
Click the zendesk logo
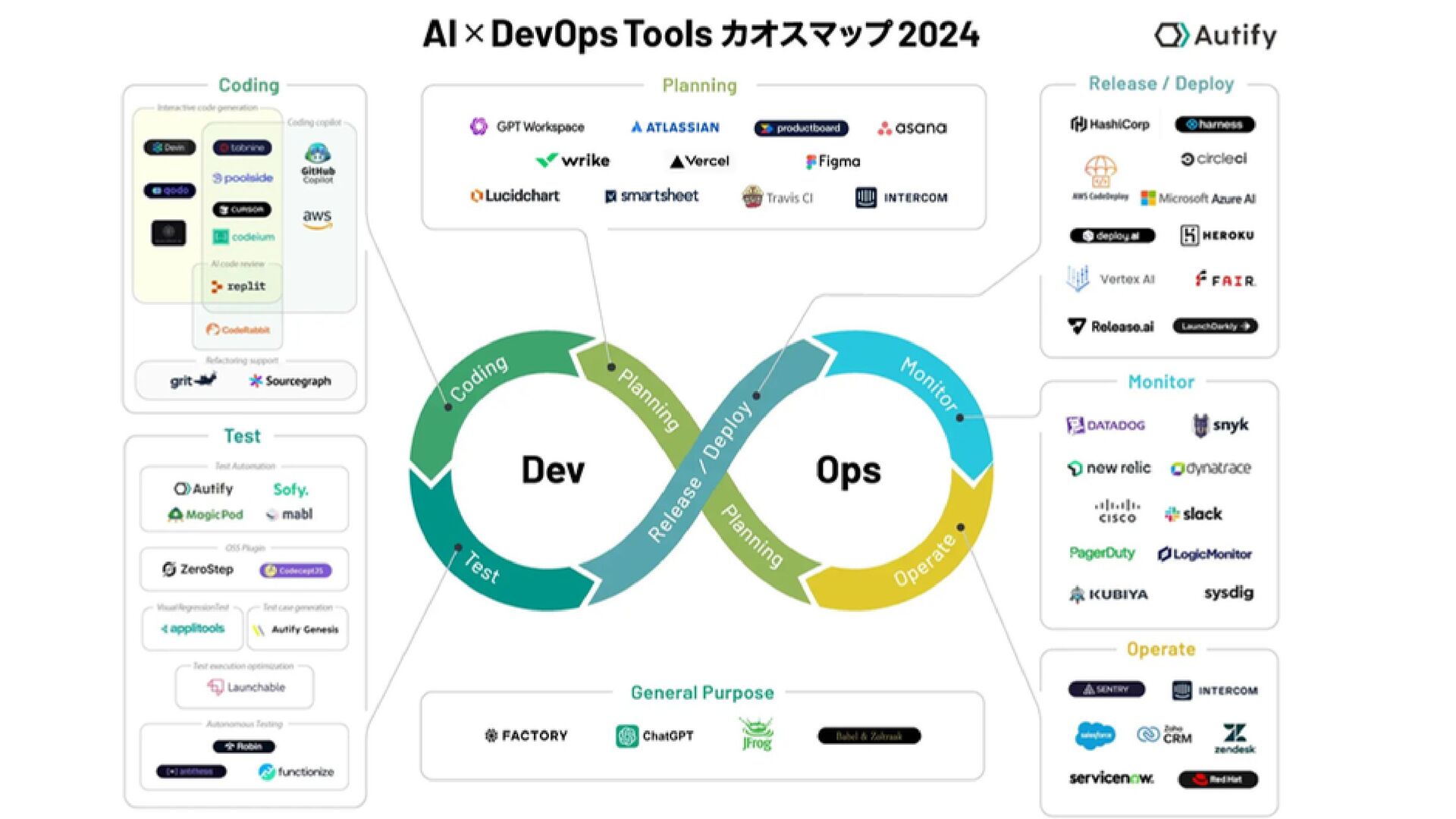(1235, 738)
